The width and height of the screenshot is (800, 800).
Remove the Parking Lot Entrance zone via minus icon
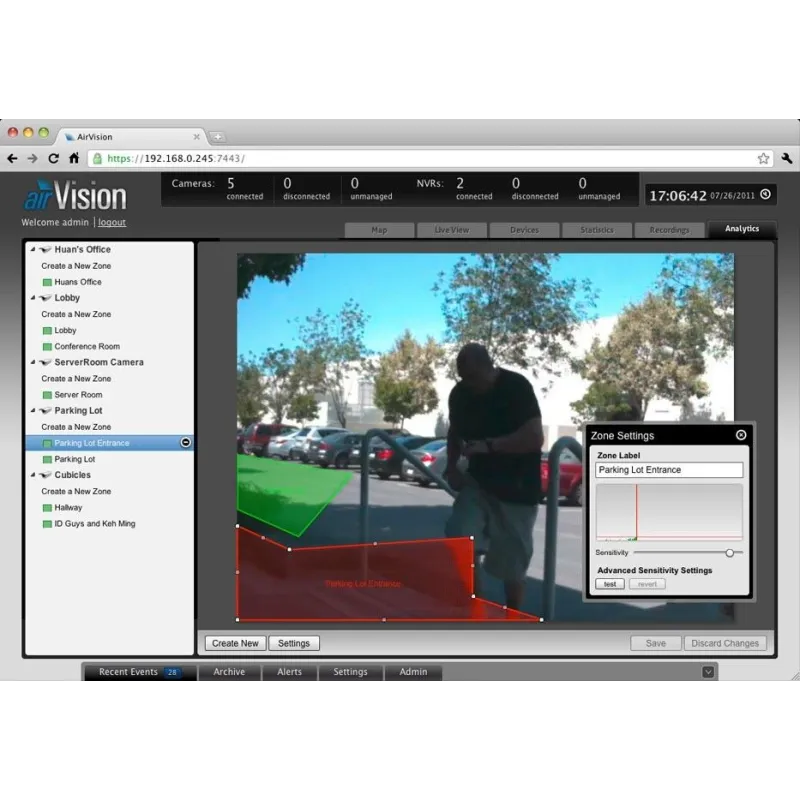(x=185, y=443)
